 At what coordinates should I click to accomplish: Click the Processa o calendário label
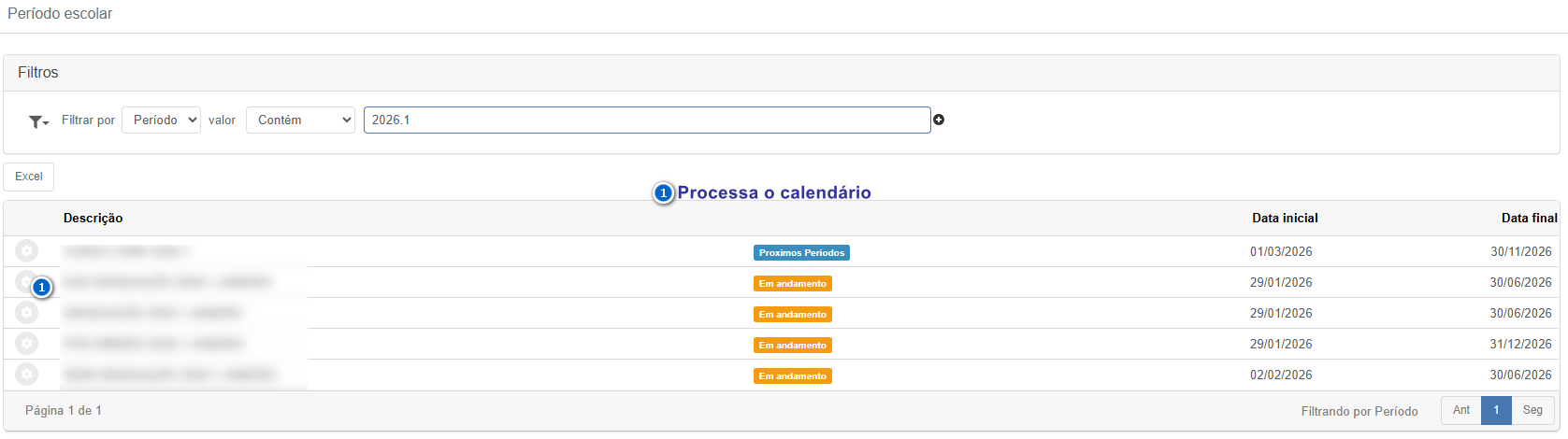point(774,193)
